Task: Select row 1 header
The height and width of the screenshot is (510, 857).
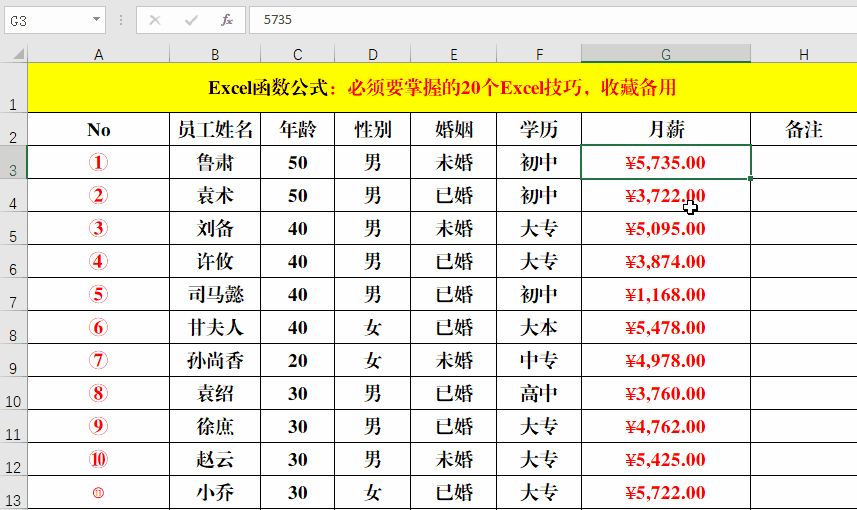Action: (x=13, y=88)
